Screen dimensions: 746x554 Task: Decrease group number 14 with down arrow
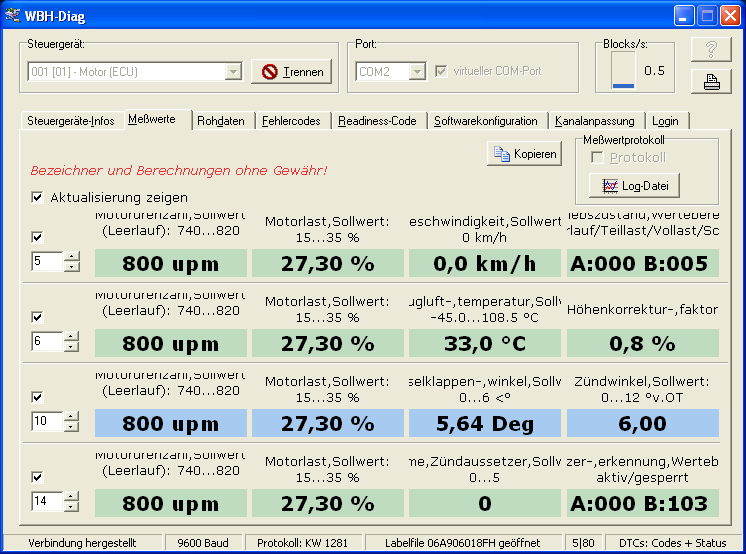point(71,506)
